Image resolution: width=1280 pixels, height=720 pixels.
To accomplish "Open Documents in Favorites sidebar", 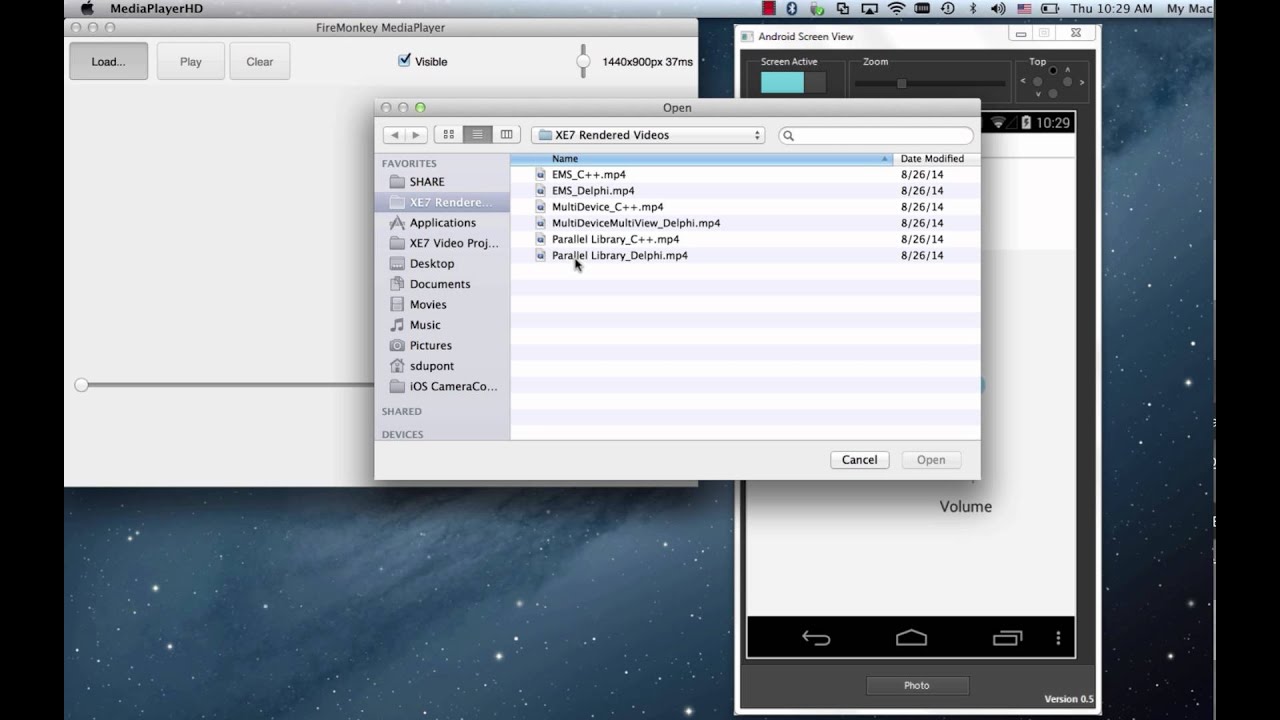I will 442,284.
